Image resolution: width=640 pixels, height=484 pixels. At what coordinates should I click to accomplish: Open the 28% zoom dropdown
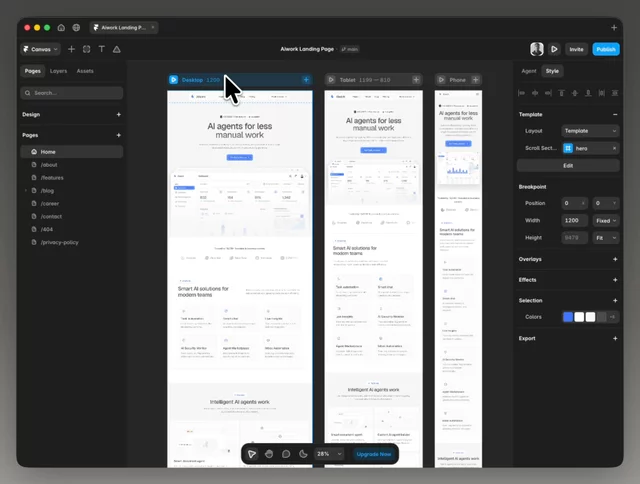click(329, 454)
